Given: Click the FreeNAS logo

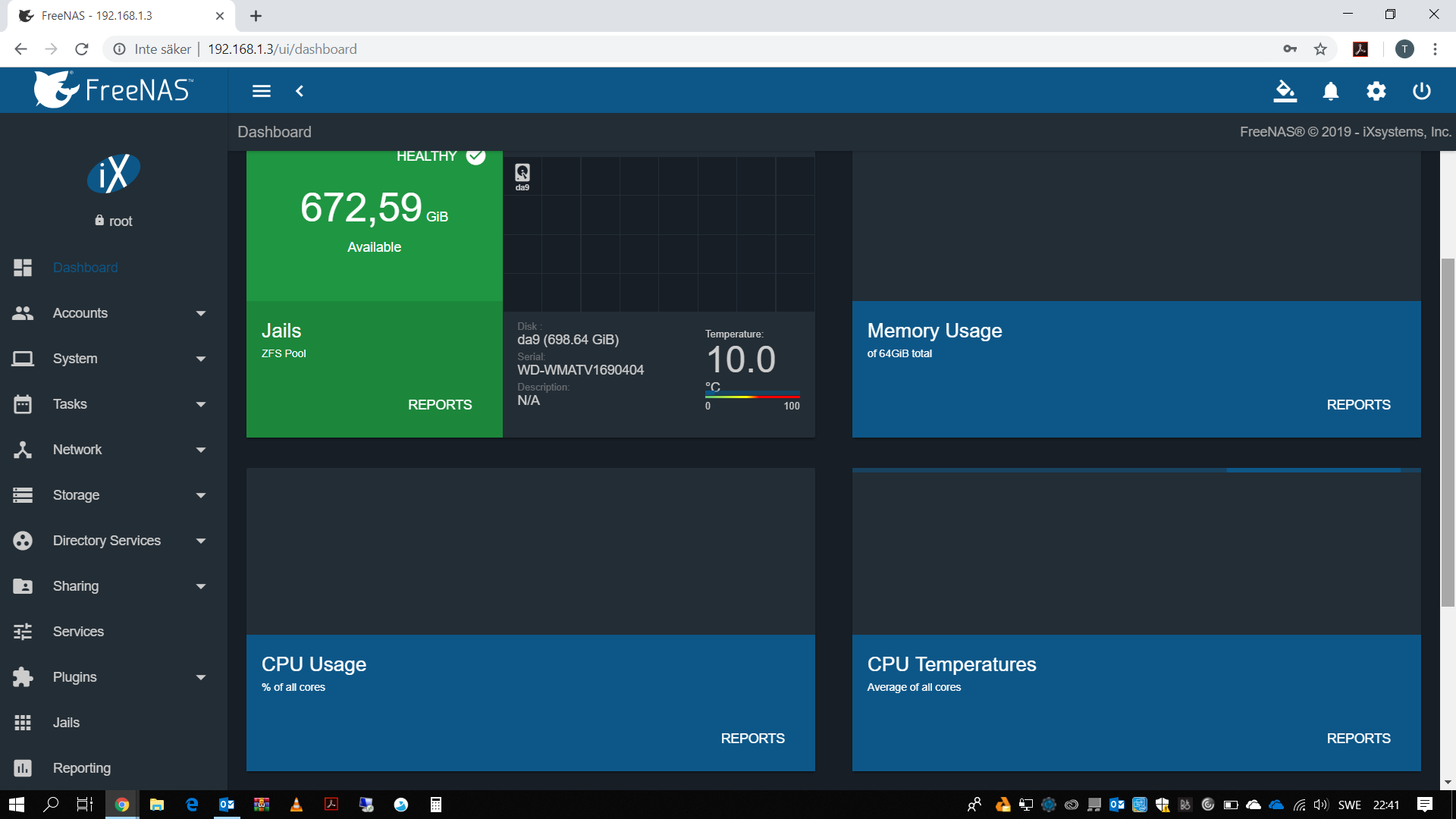Looking at the screenshot, I should pyautogui.click(x=114, y=89).
